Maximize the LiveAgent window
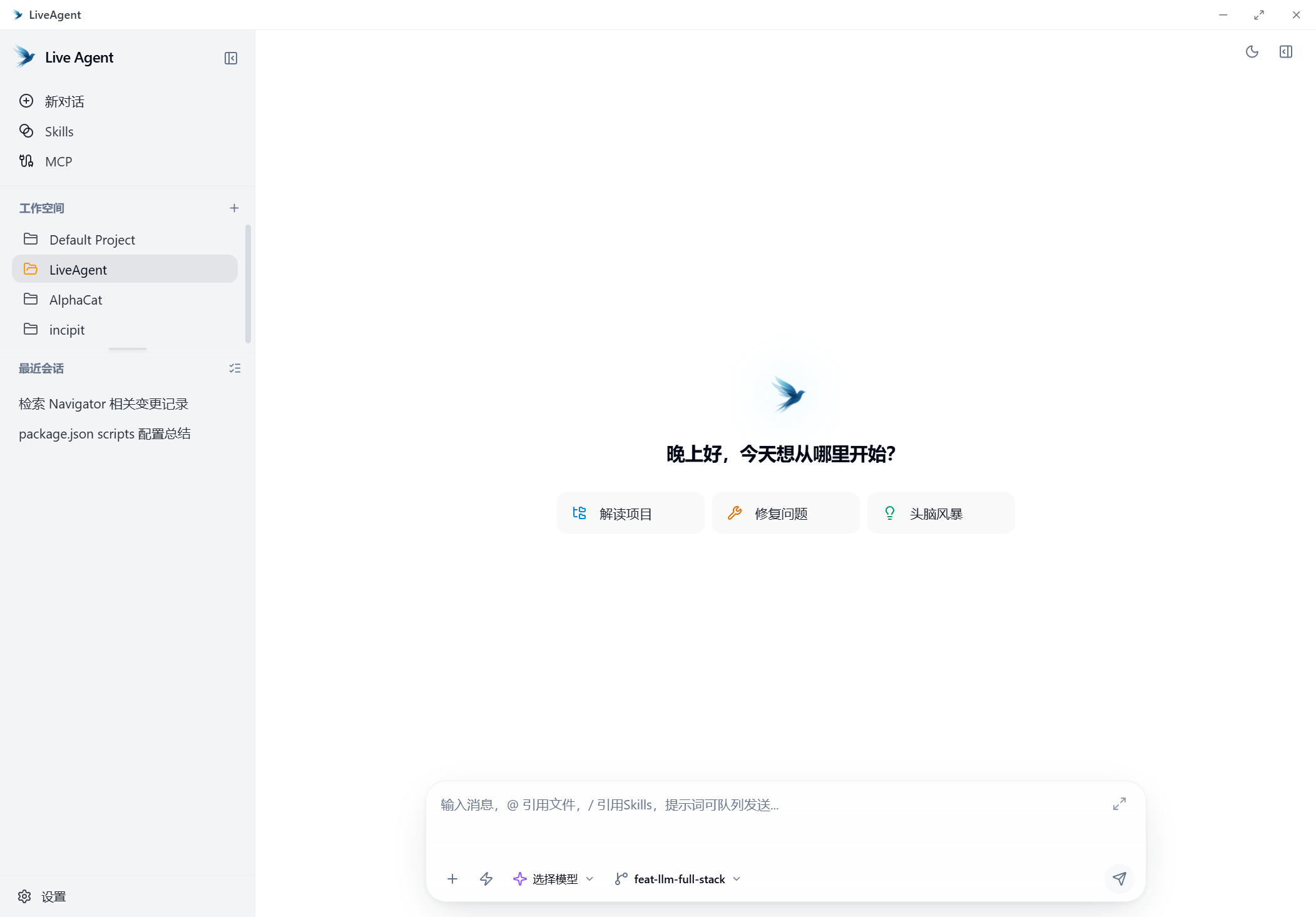 tap(1259, 14)
